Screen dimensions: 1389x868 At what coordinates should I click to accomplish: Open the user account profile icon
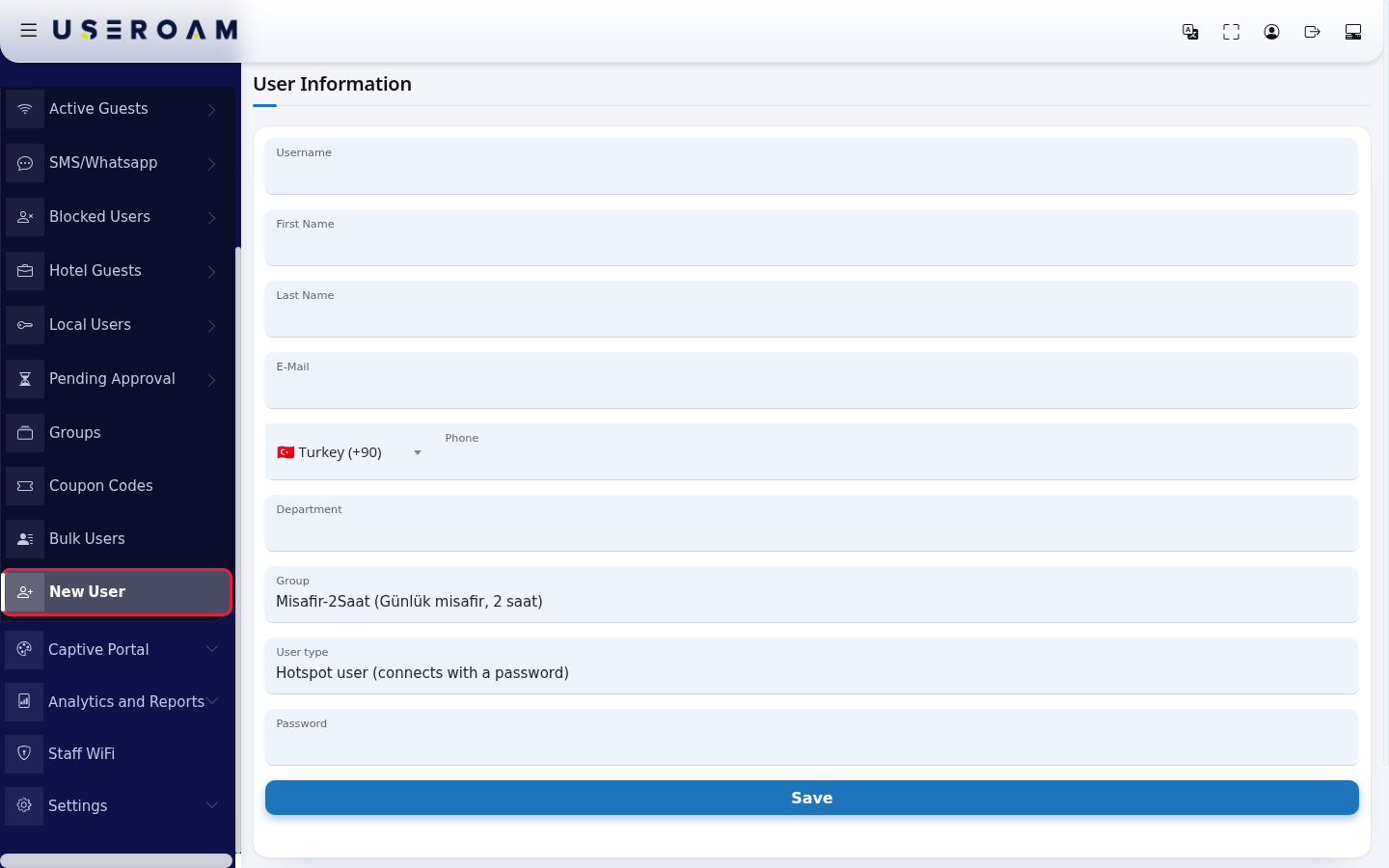[1271, 32]
